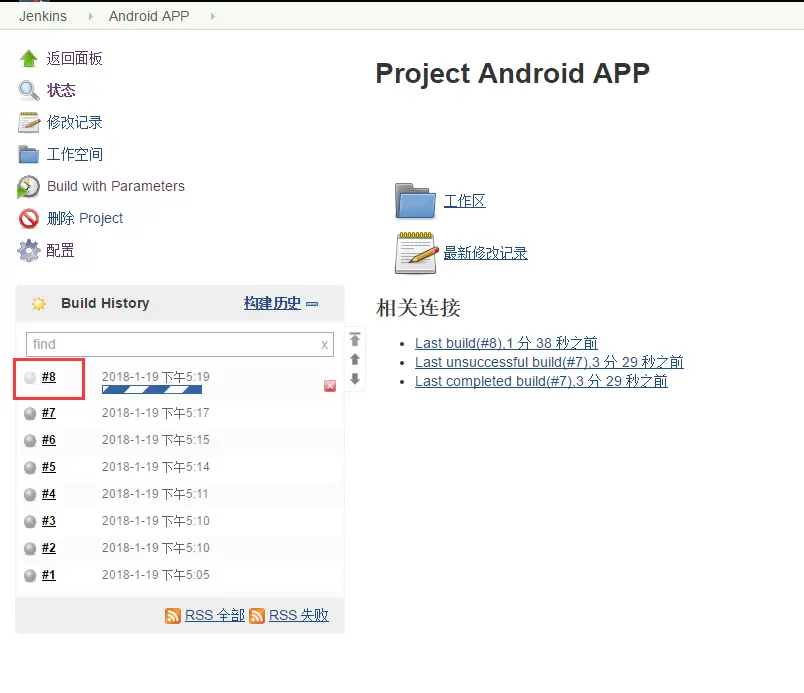Select 删除 Project in the side menu
This screenshot has width=804, height=693.
point(85,218)
